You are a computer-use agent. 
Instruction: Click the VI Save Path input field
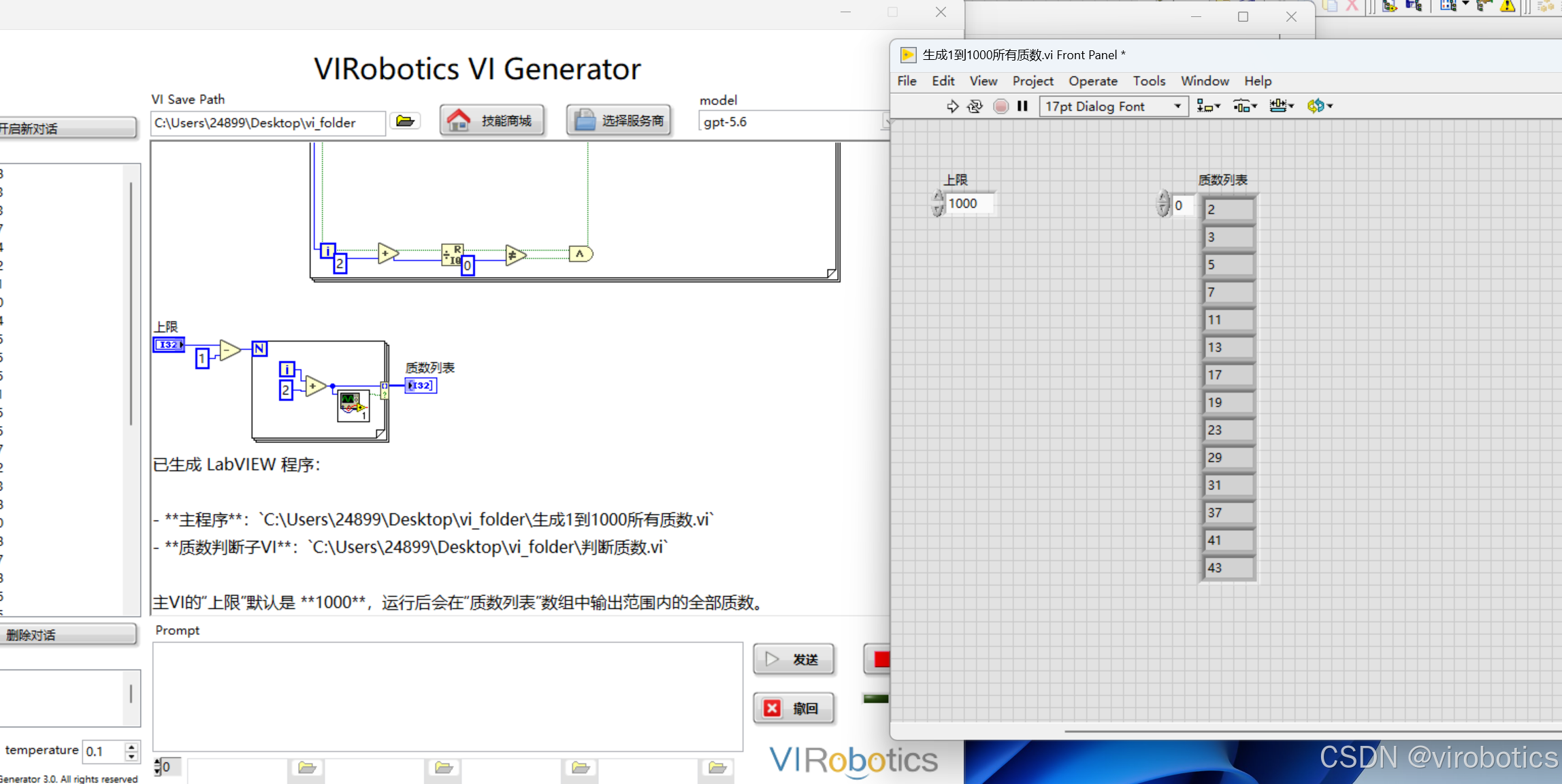tap(268, 123)
